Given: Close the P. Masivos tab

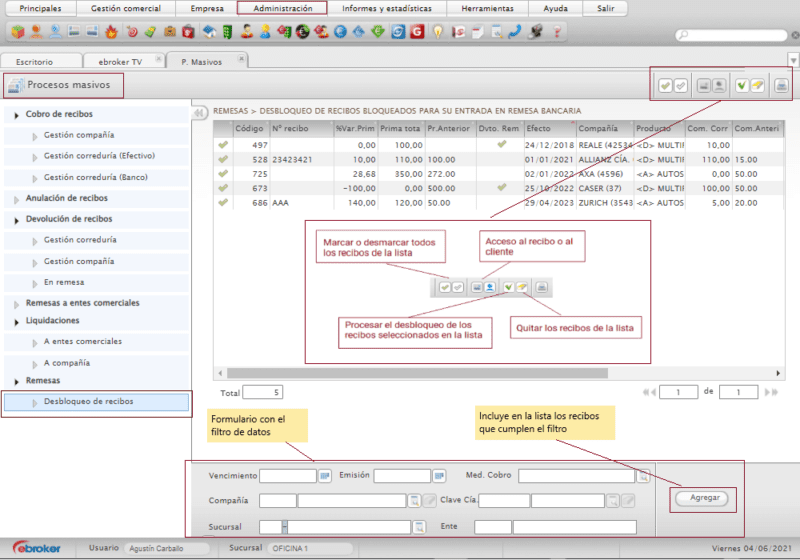Looking at the screenshot, I should pyautogui.click(x=241, y=59).
